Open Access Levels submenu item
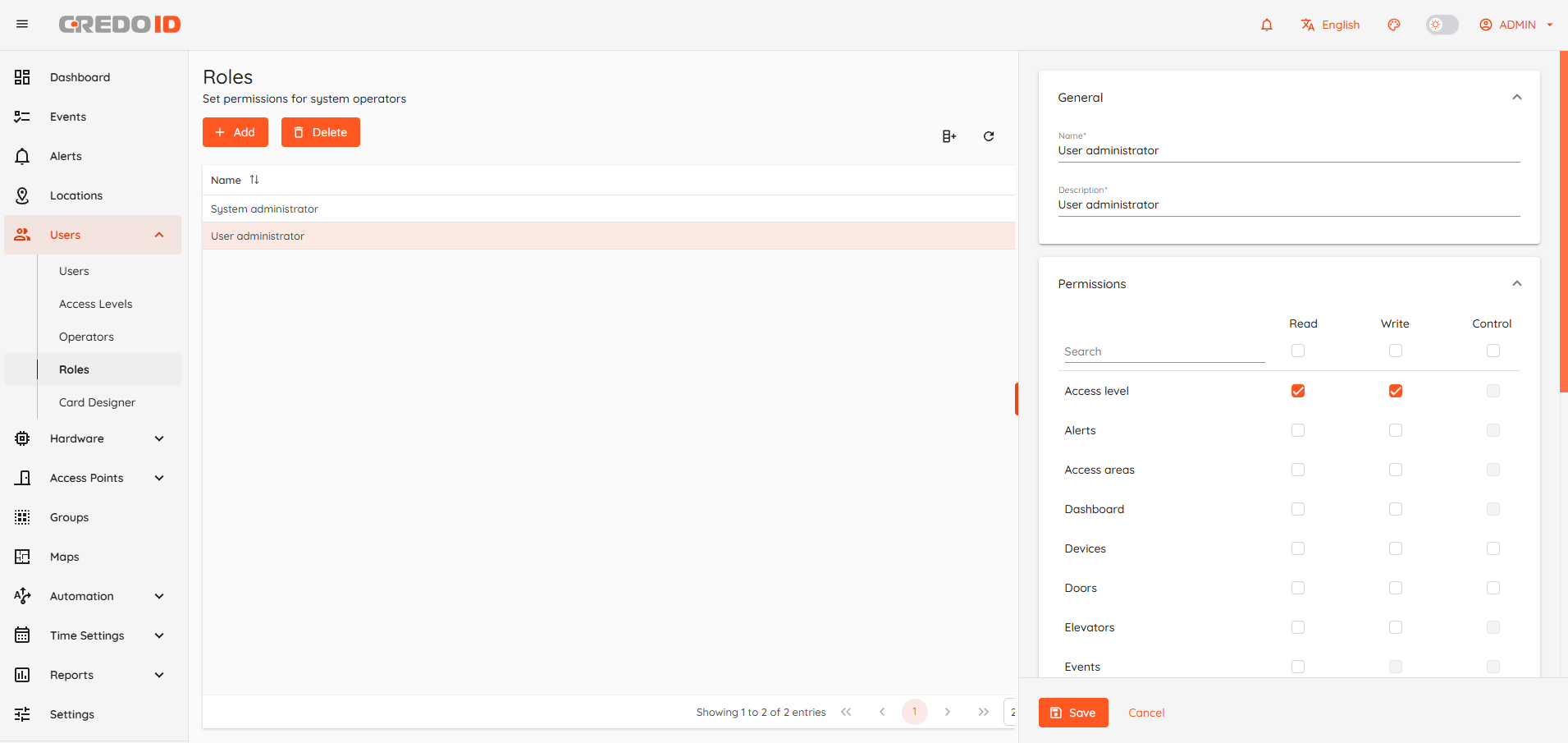The width and height of the screenshot is (1568, 743). pyautogui.click(x=95, y=304)
